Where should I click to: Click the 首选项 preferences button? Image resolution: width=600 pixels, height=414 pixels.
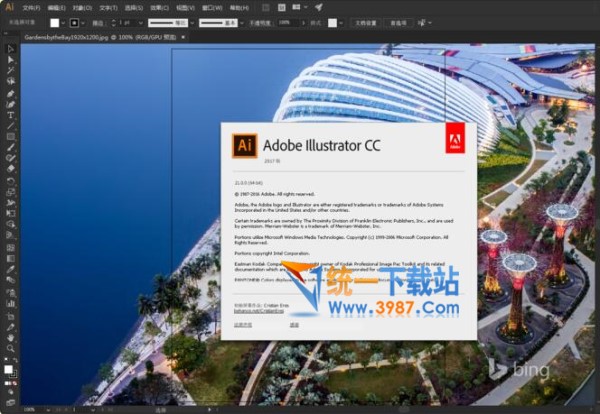pos(398,23)
